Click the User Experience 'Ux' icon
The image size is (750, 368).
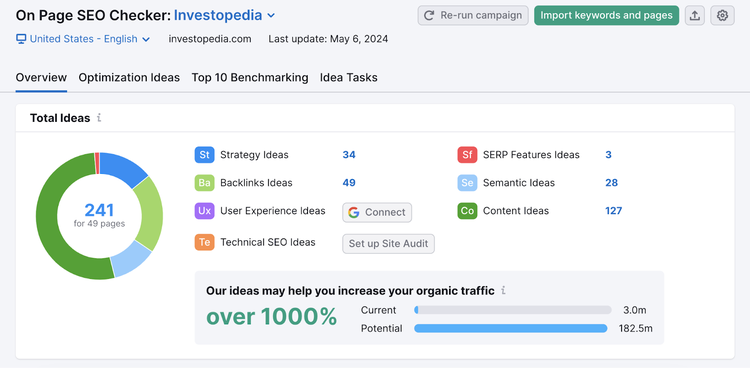click(204, 211)
